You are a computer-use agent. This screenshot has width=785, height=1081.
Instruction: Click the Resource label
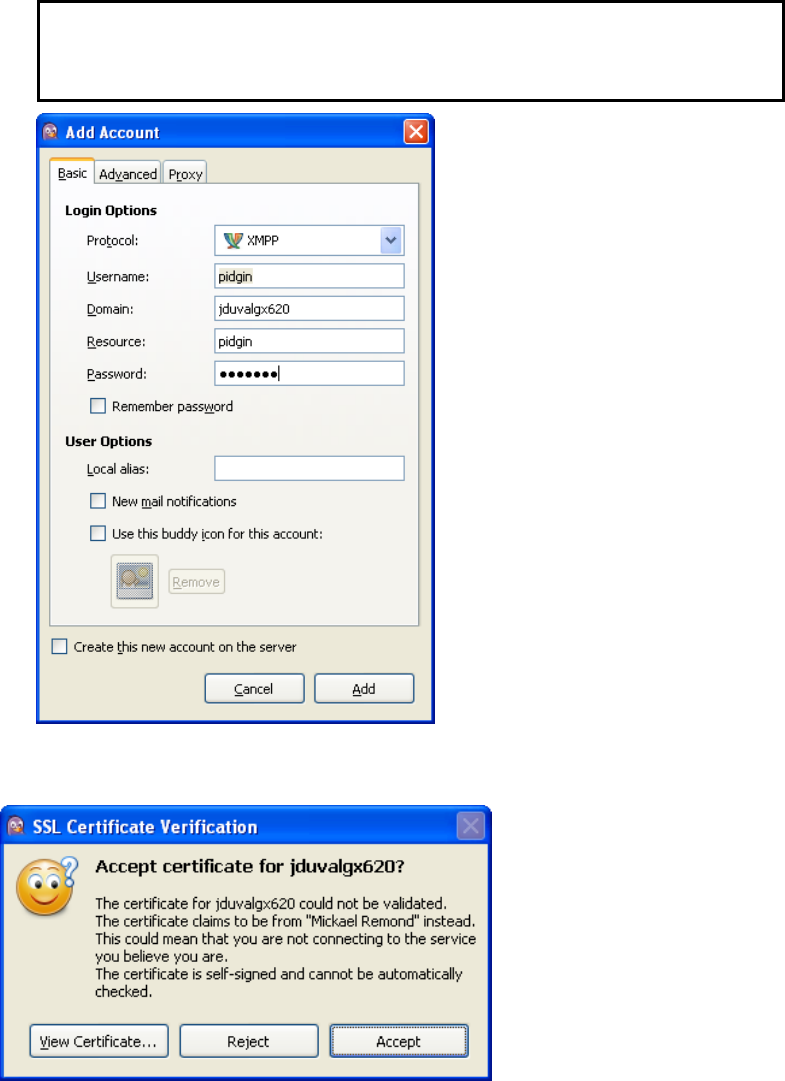(116, 341)
